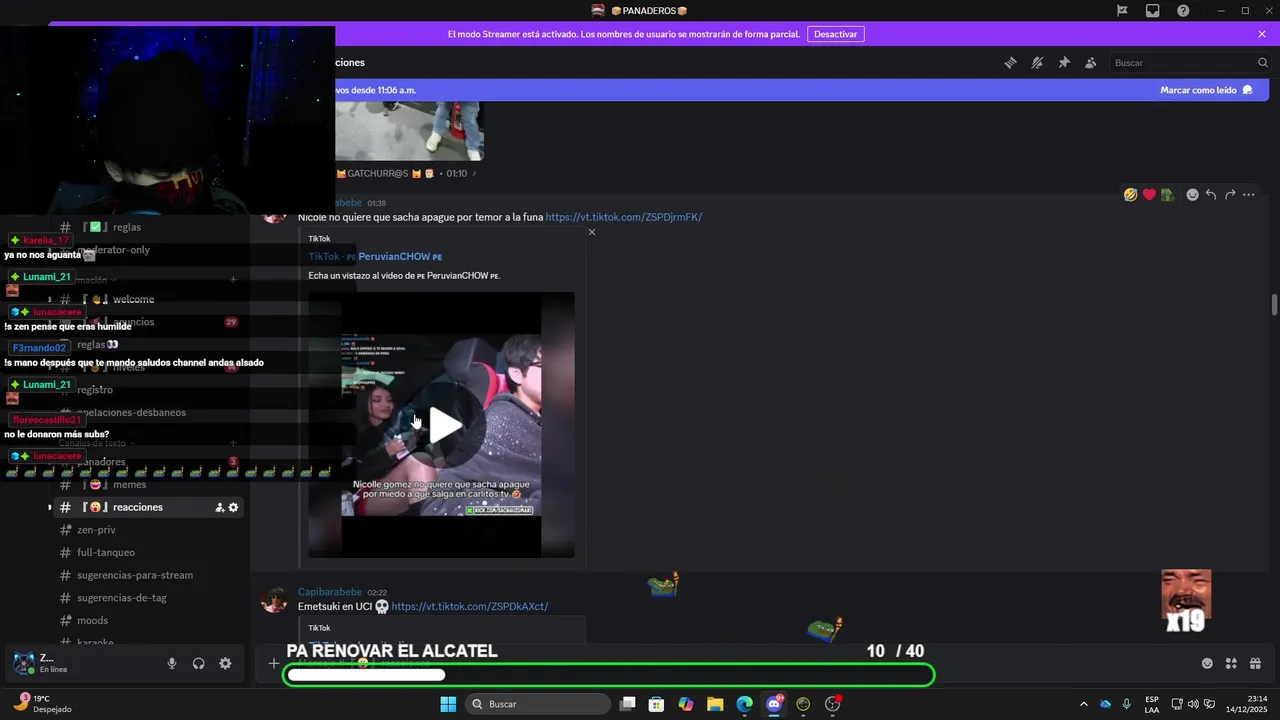Viewport: 1280px width, 720px height.
Task: Click the Capibarabebe username at 02:22
Action: click(330, 592)
